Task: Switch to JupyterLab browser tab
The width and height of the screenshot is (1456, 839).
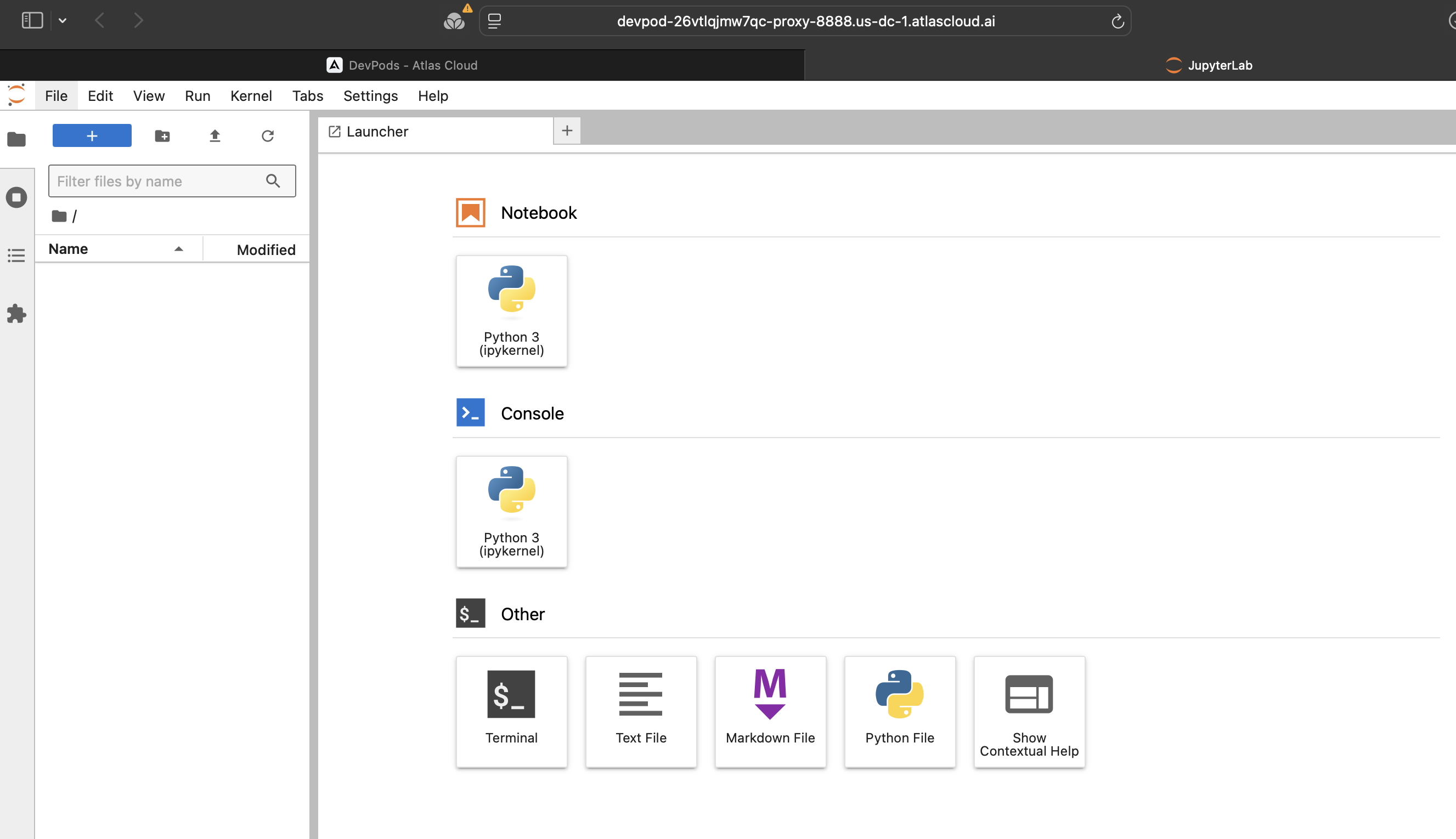Action: (1209, 65)
